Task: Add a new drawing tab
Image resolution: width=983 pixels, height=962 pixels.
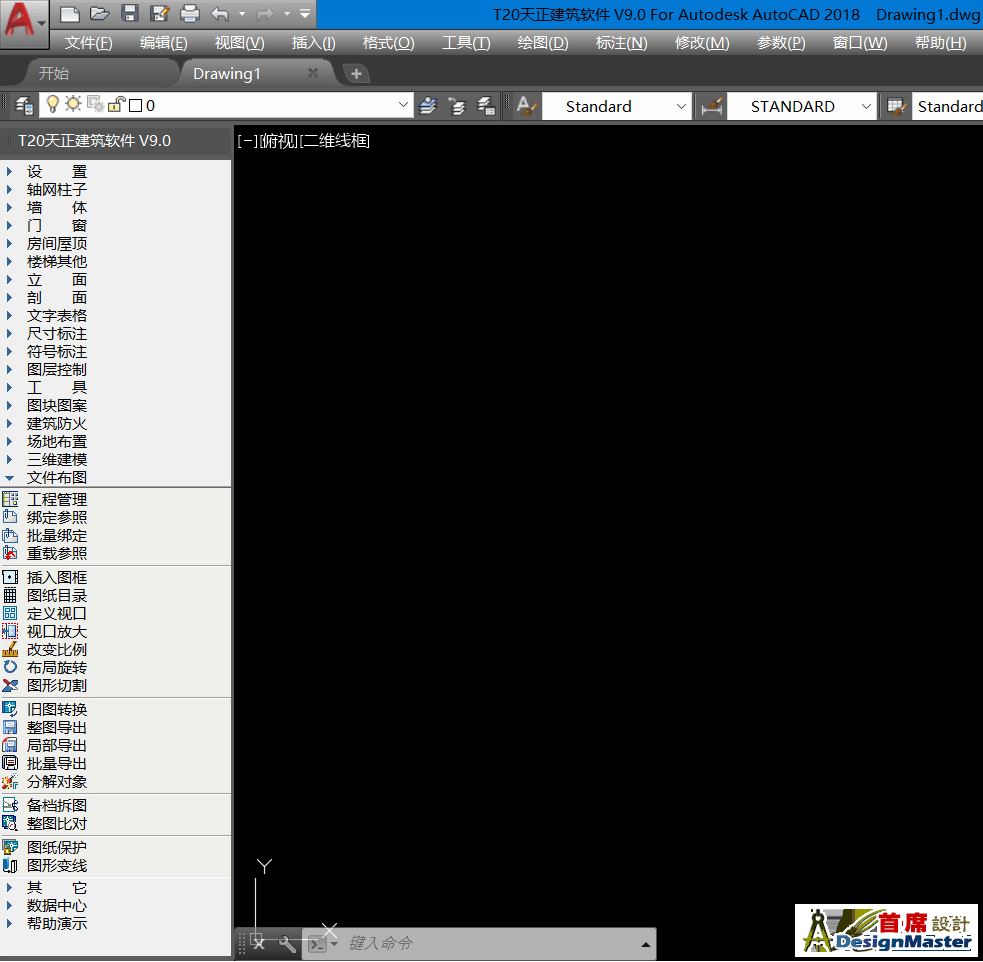Action: [x=356, y=74]
